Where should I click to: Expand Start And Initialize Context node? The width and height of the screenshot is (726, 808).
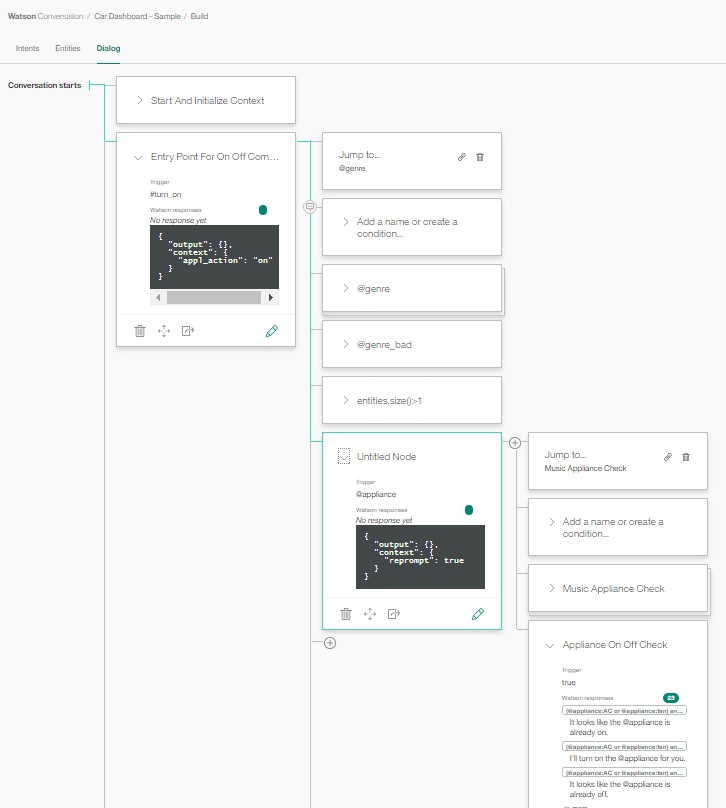point(139,101)
